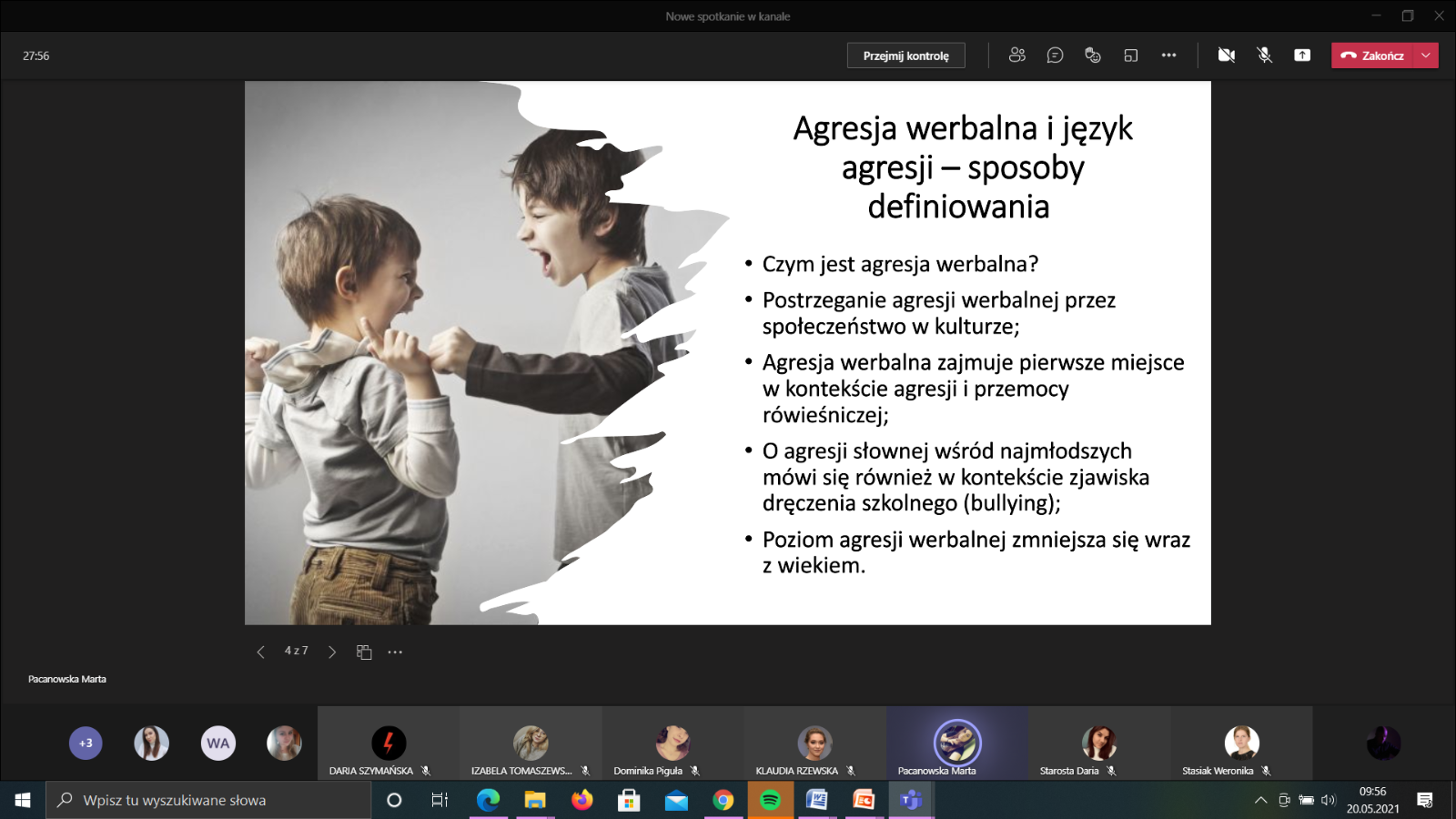Click the Przejmij kontrolę button
Viewport: 1456px width, 819px height.
point(905,56)
